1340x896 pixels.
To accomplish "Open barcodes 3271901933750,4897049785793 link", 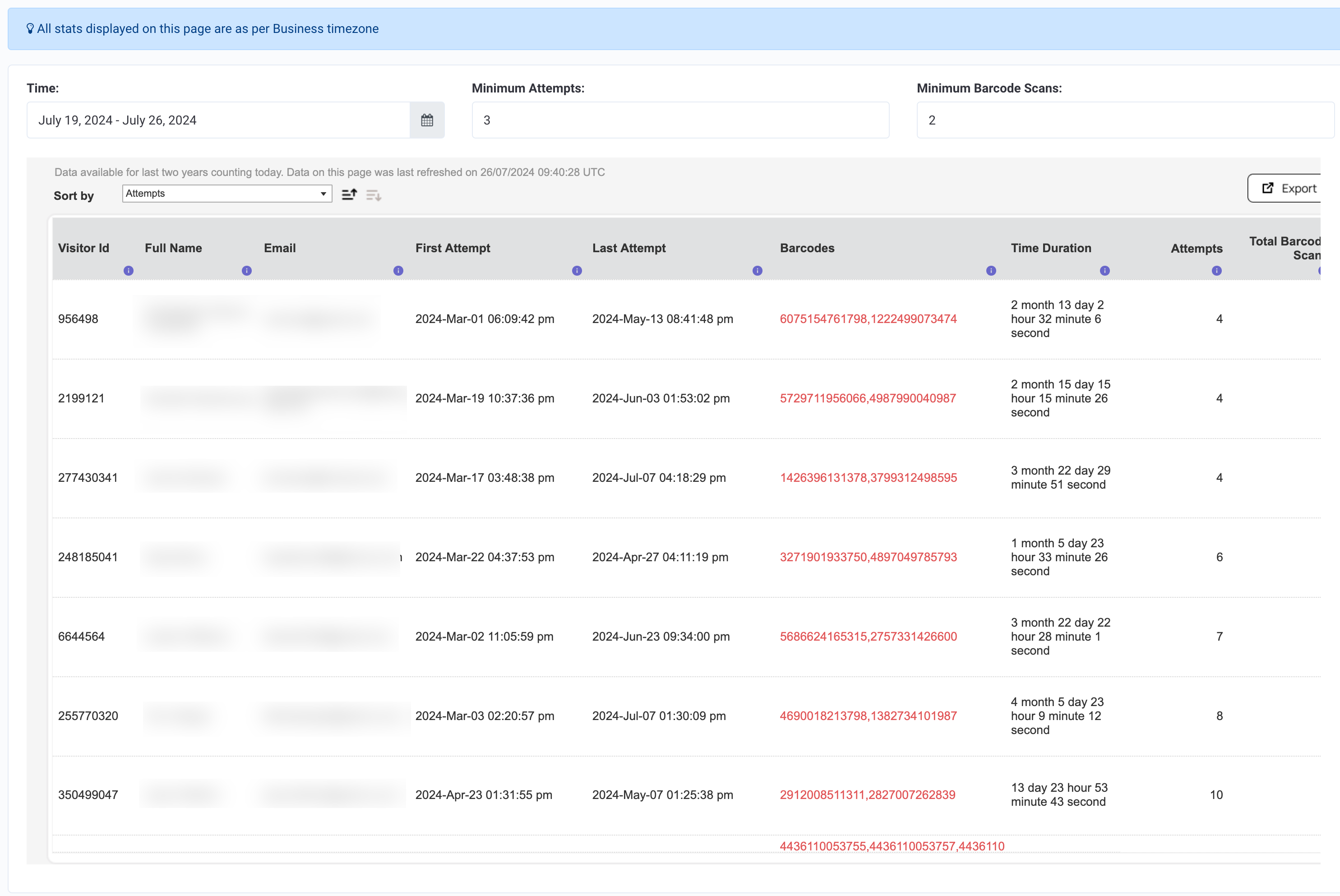I will (868, 557).
